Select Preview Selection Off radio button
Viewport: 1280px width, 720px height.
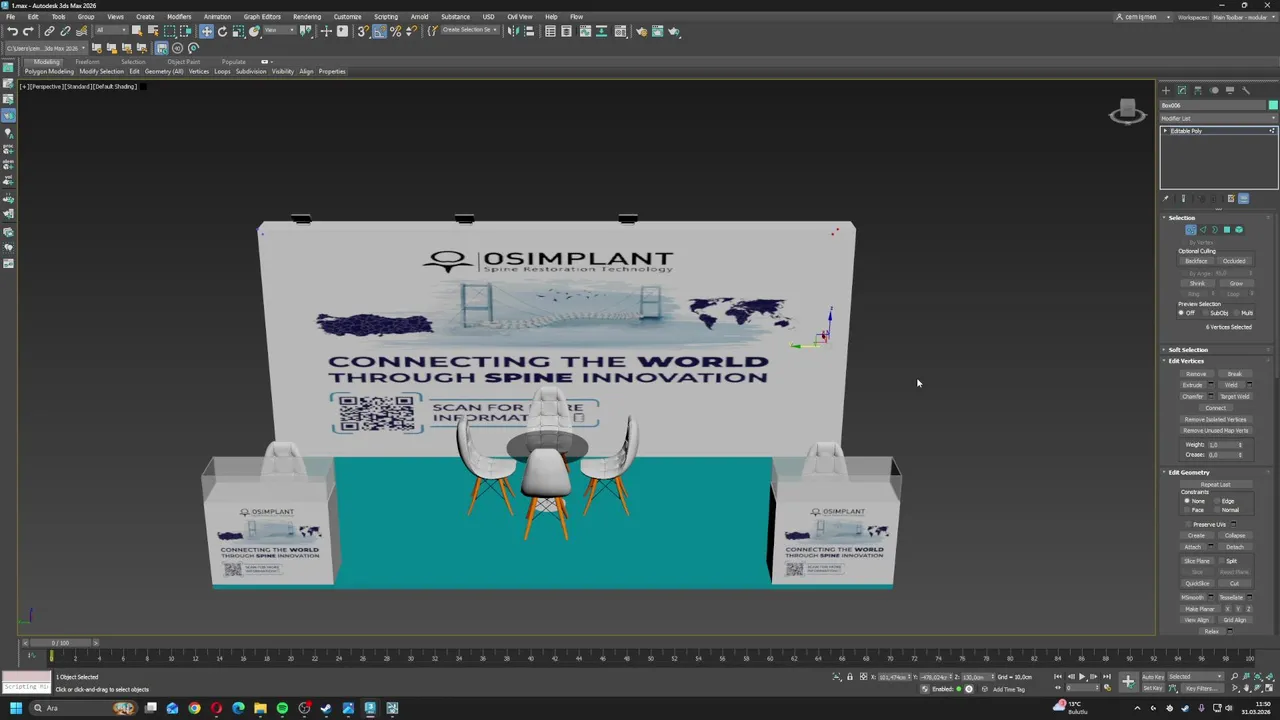tap(1181, 313)
